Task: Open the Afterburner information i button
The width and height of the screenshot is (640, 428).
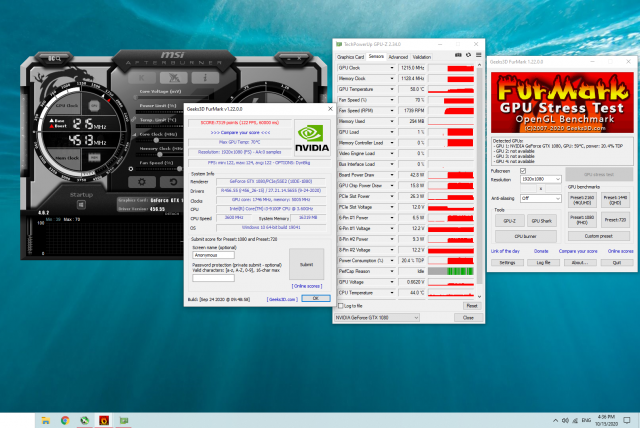Action: (205, 78)
